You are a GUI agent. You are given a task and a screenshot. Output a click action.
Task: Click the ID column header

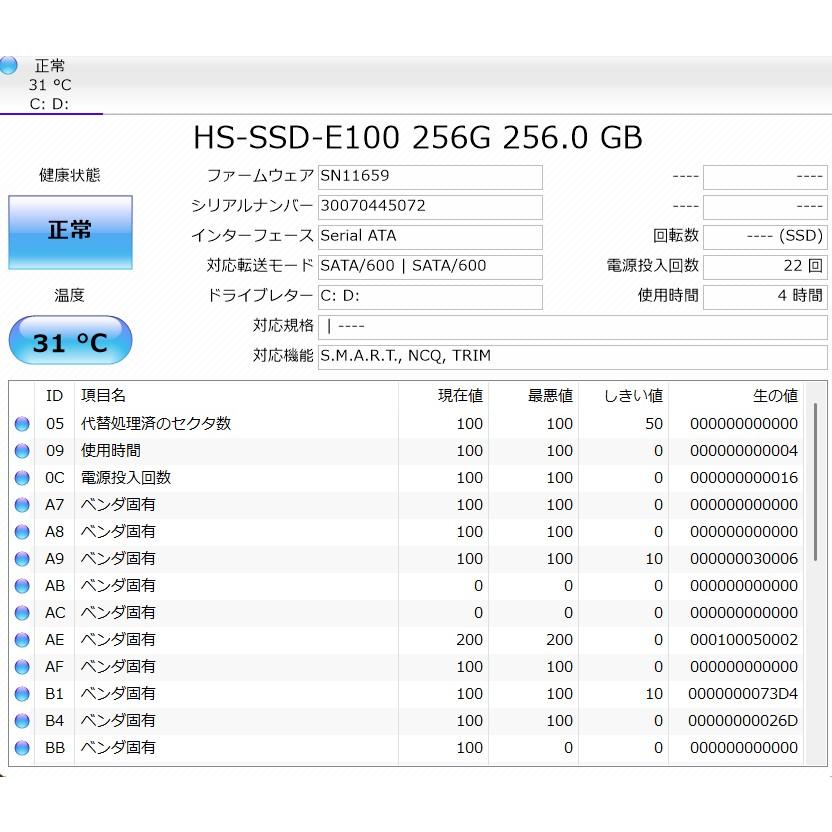click(x=55, y=396)
